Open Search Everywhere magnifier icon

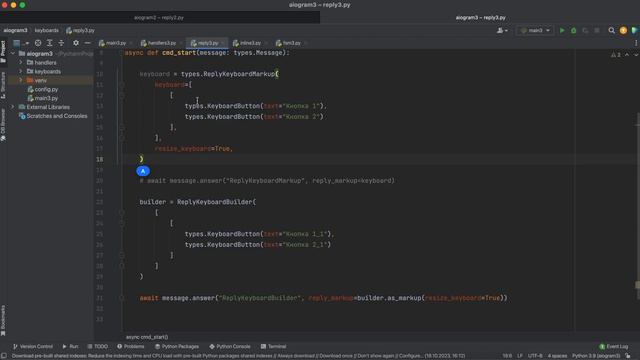pos(611,30)
